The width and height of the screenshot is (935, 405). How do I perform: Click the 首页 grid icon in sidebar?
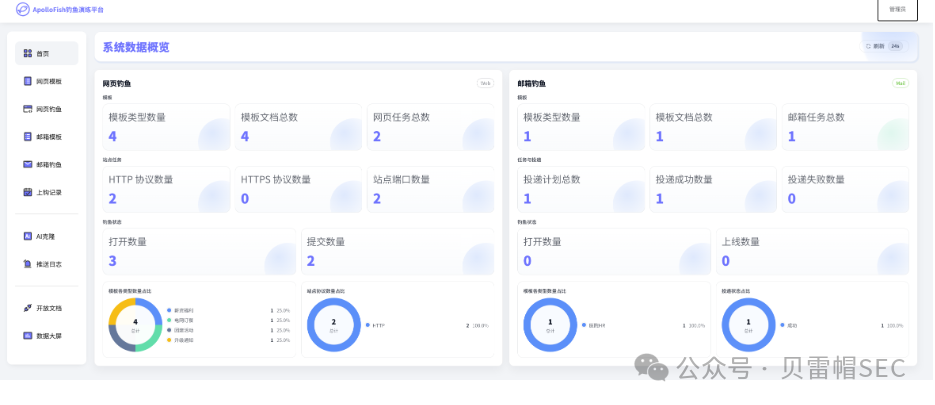point(27,53)
